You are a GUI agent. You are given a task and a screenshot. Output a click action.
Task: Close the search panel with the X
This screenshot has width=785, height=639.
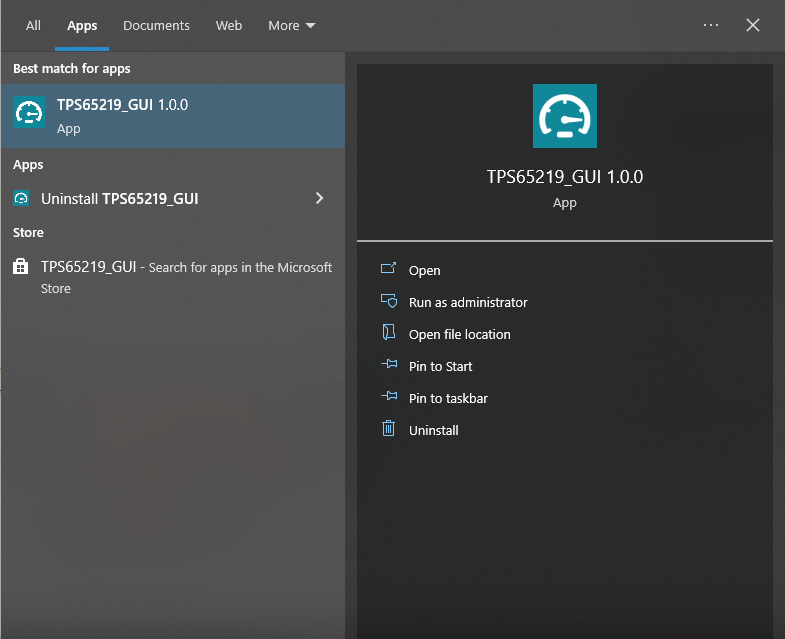753,25
